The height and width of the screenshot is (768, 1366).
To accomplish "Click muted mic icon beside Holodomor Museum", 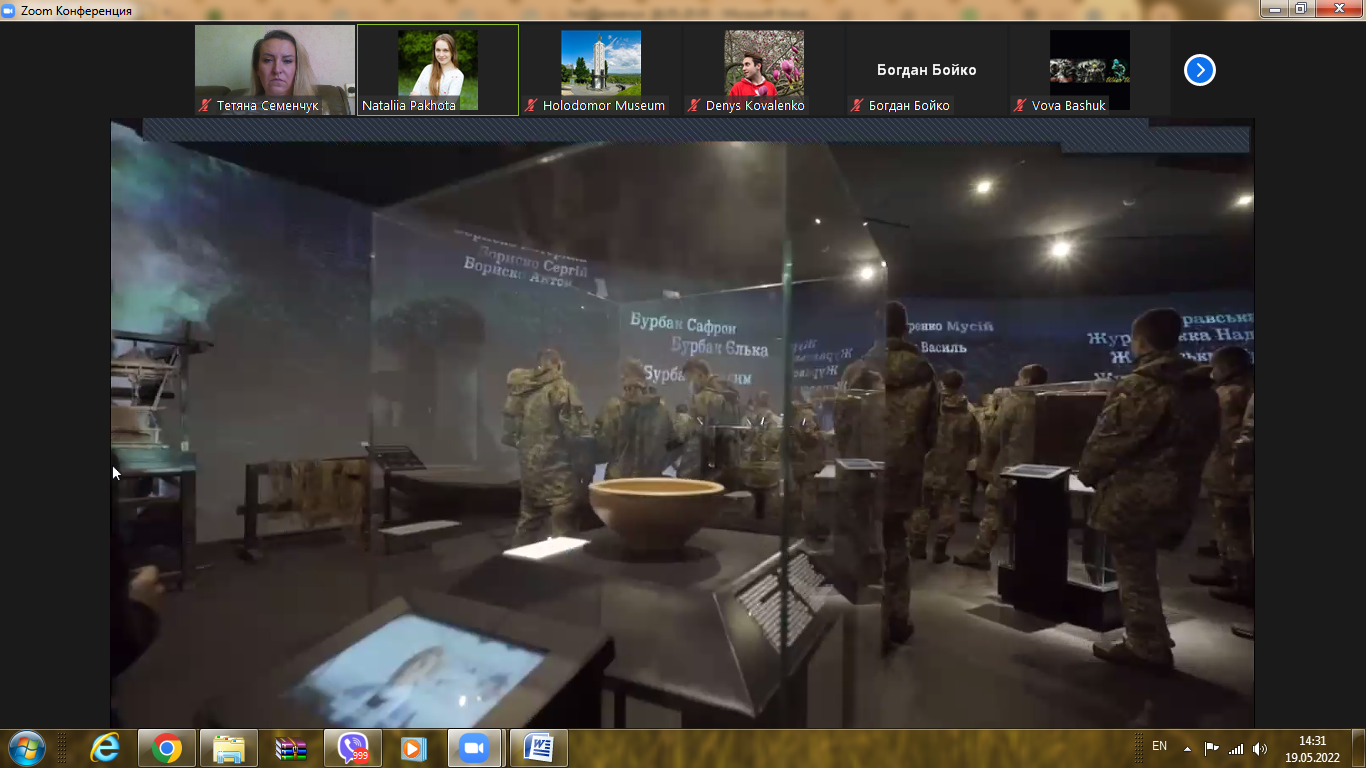I will tap(532, 105).
